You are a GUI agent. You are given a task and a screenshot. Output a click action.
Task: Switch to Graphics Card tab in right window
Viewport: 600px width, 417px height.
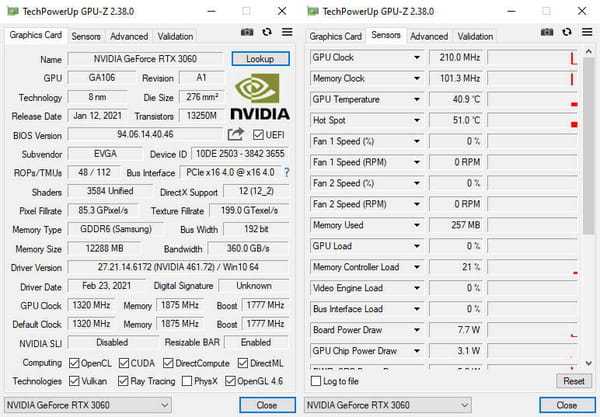point(336,36)
